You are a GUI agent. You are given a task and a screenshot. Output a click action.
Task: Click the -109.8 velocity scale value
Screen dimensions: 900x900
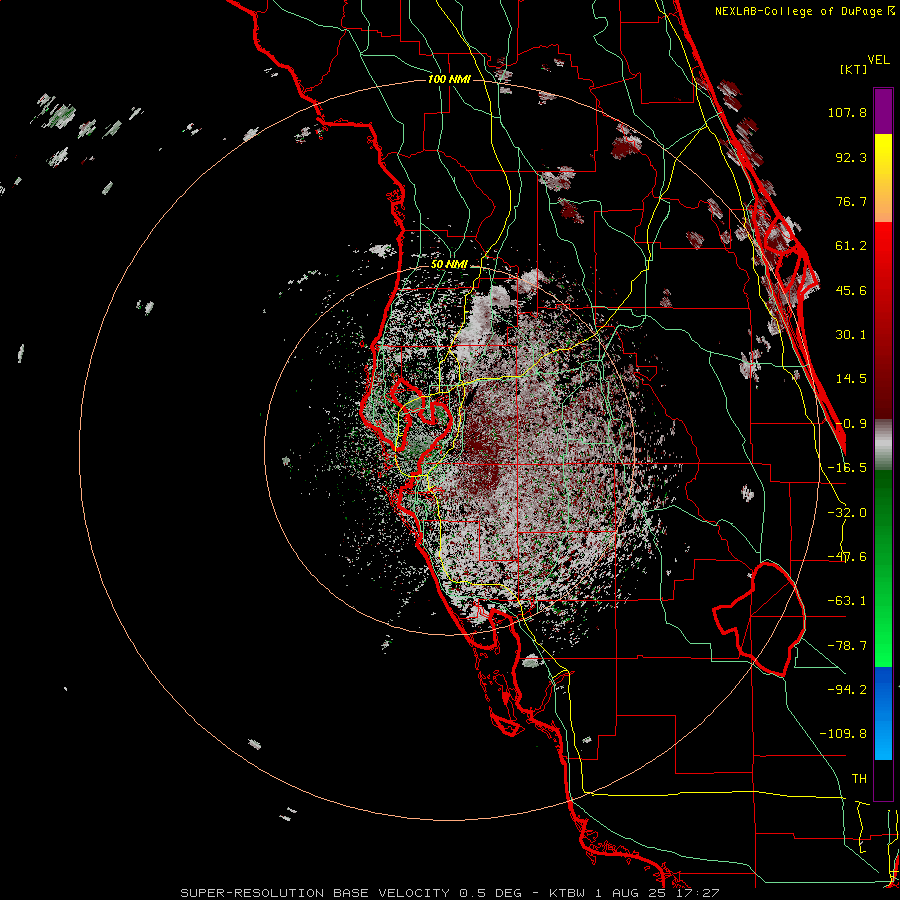point(843,734)
